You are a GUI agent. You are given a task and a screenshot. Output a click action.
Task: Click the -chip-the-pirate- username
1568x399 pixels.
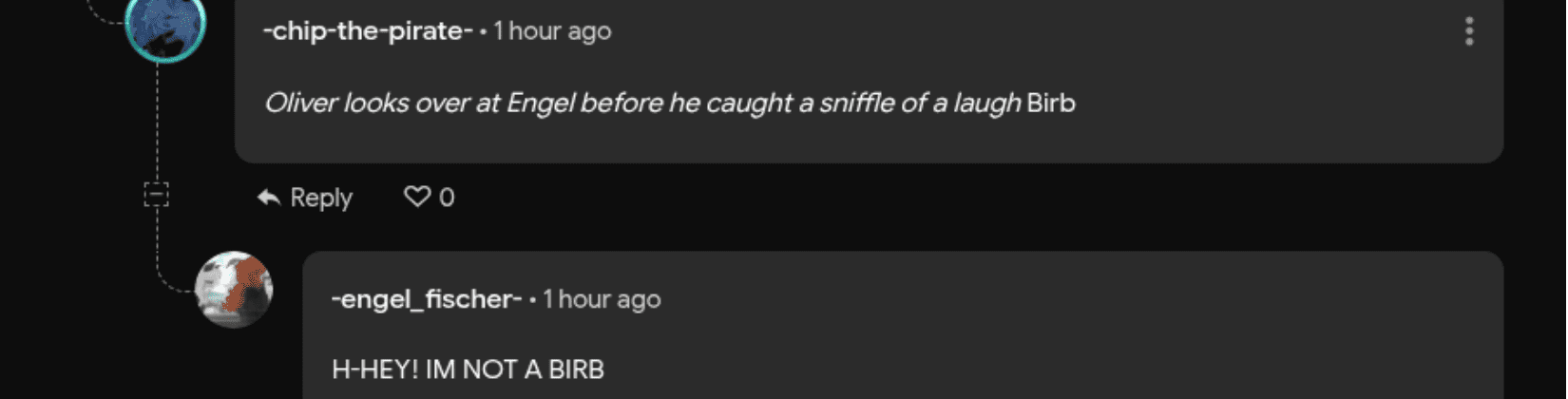pyautogui.click(x=368, y=30)
